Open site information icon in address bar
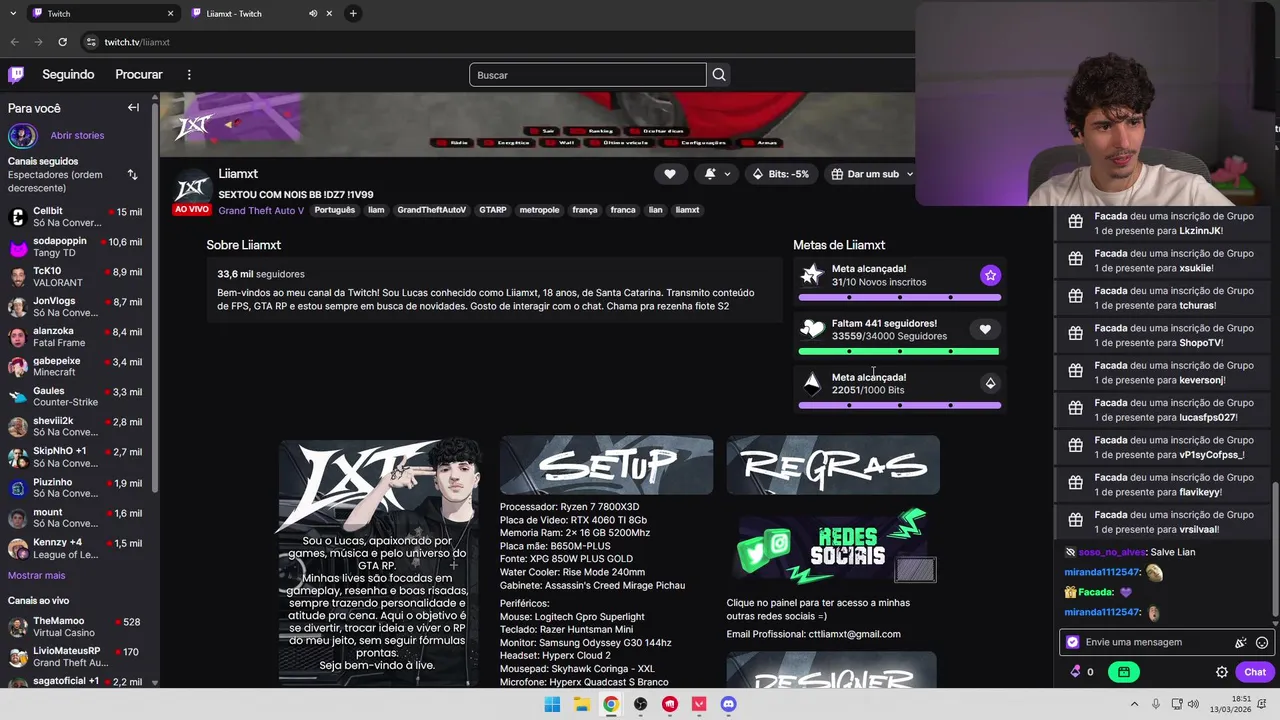Screen dimensions: 1280x720 91,42
